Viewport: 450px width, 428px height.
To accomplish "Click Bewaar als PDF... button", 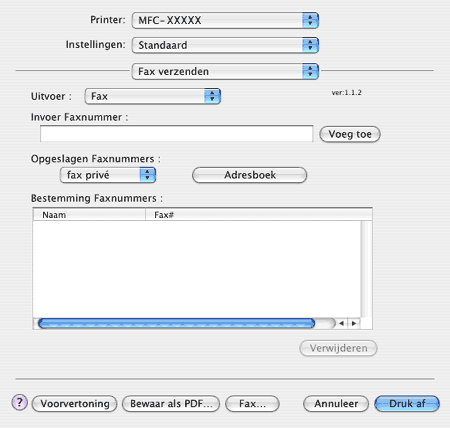I will pos(171,404).
